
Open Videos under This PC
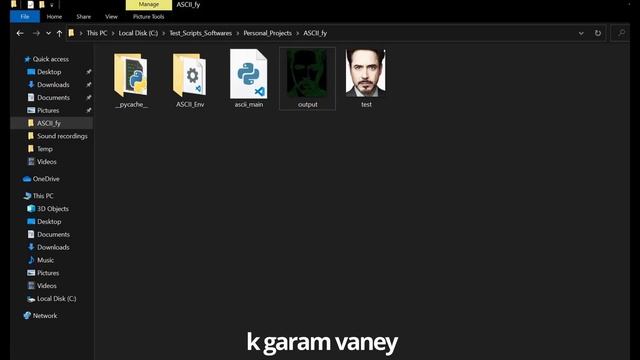tap(47, 286)
